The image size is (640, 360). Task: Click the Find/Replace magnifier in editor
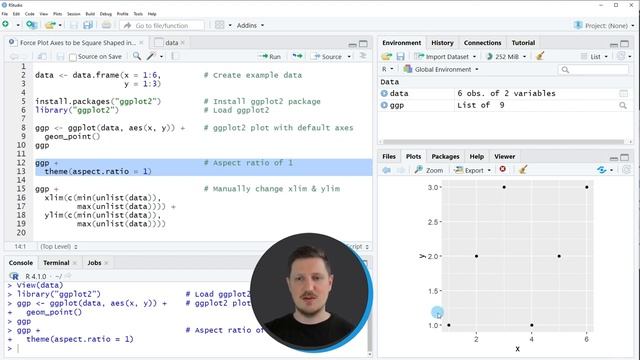(x=137, y=56)
